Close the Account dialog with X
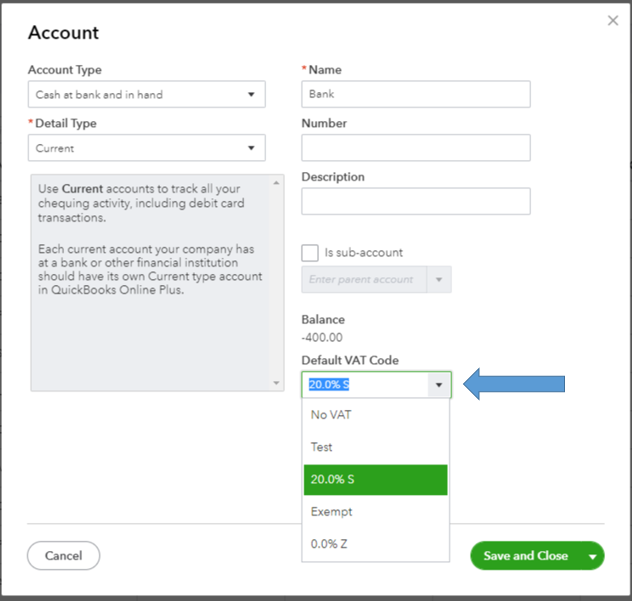632x601 pixels. (x=613, y=20)
